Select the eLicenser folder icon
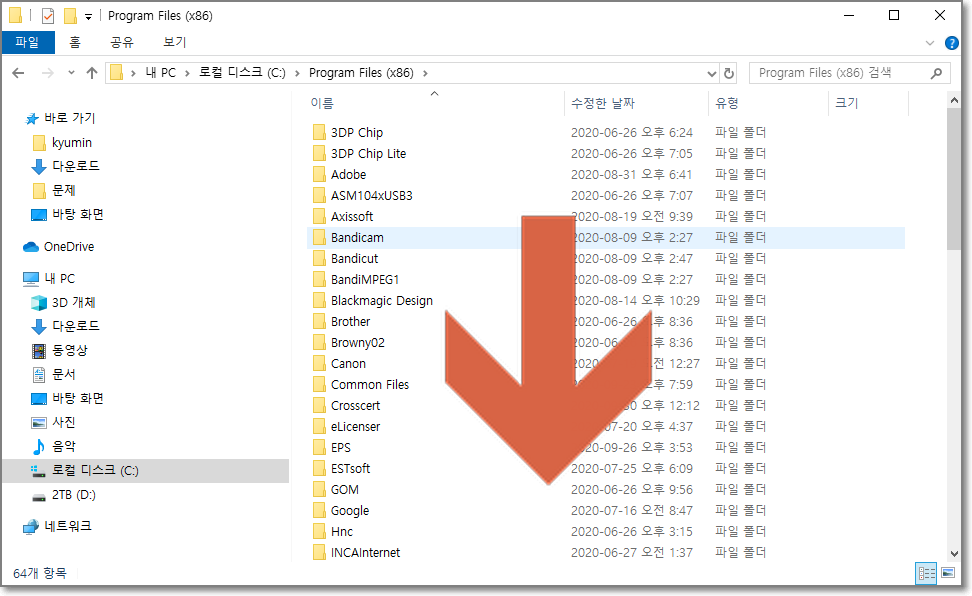The width and height of the screenshot is (972, 596). [x=319, y=427]
